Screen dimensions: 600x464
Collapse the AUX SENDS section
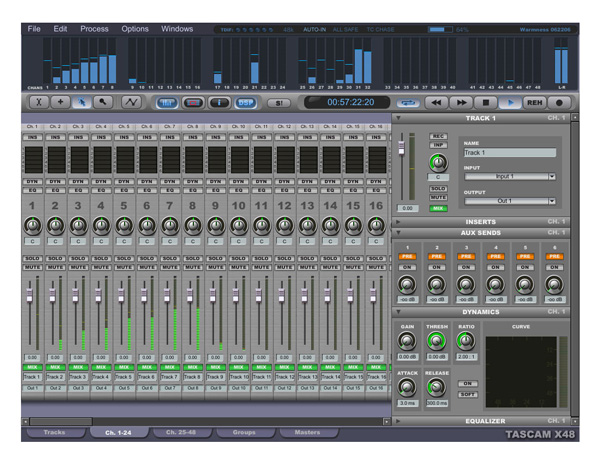pyautogui.click(x=398, y=233)
